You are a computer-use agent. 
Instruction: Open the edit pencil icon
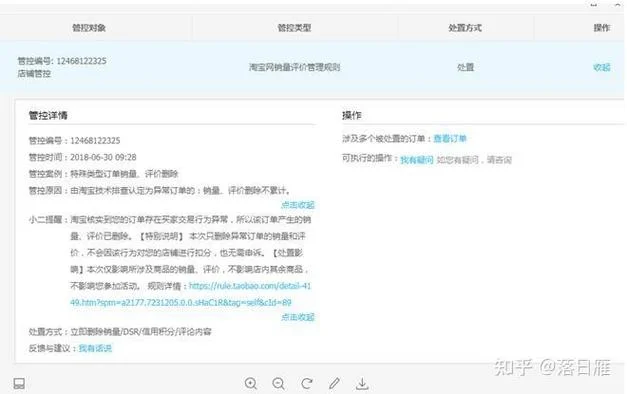tap(334, 383)
